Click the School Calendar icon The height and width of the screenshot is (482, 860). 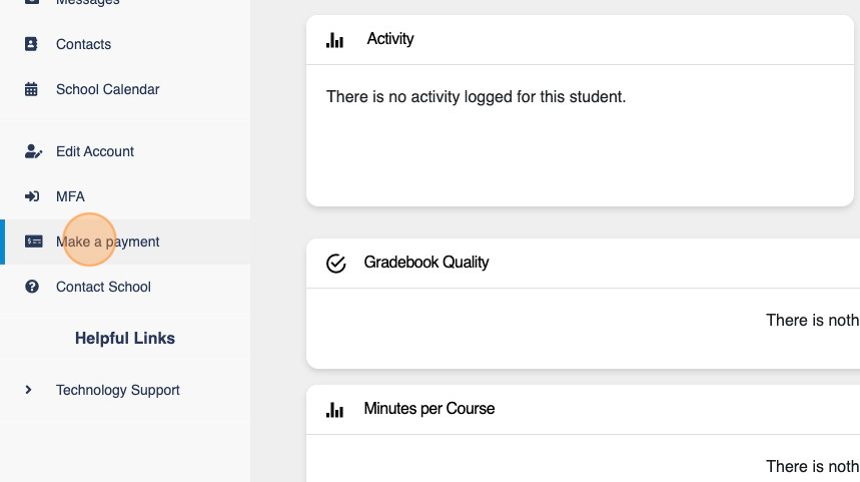click(x=31, y=89)
